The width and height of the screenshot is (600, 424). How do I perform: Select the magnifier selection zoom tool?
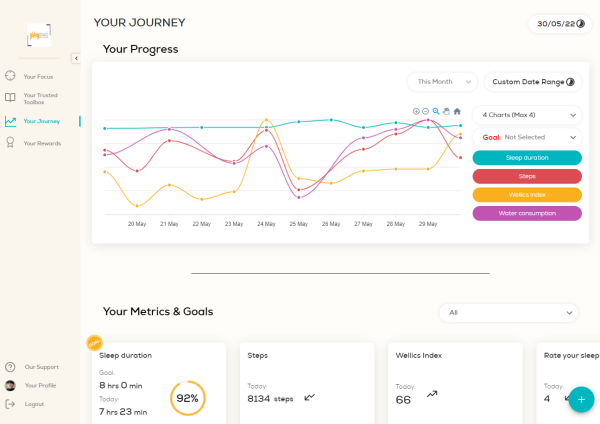(436, 111)
